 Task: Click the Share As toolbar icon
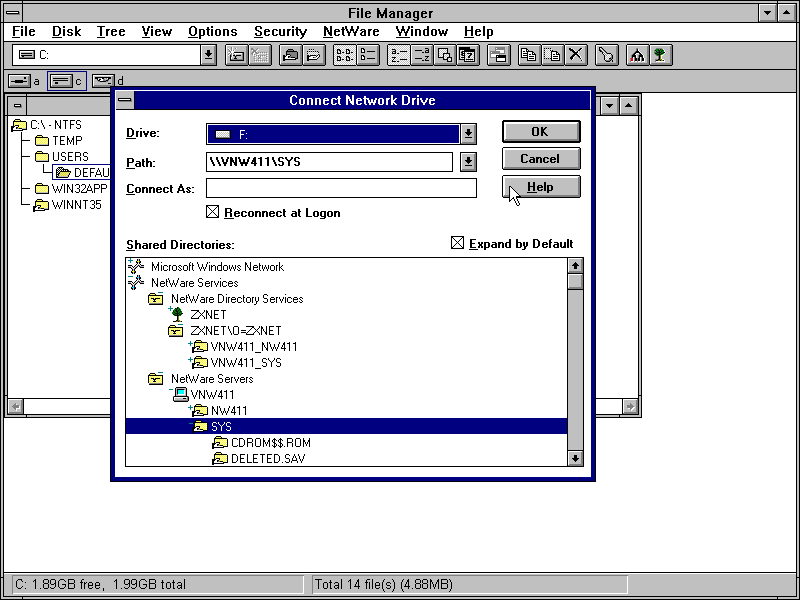coord(291,55)
